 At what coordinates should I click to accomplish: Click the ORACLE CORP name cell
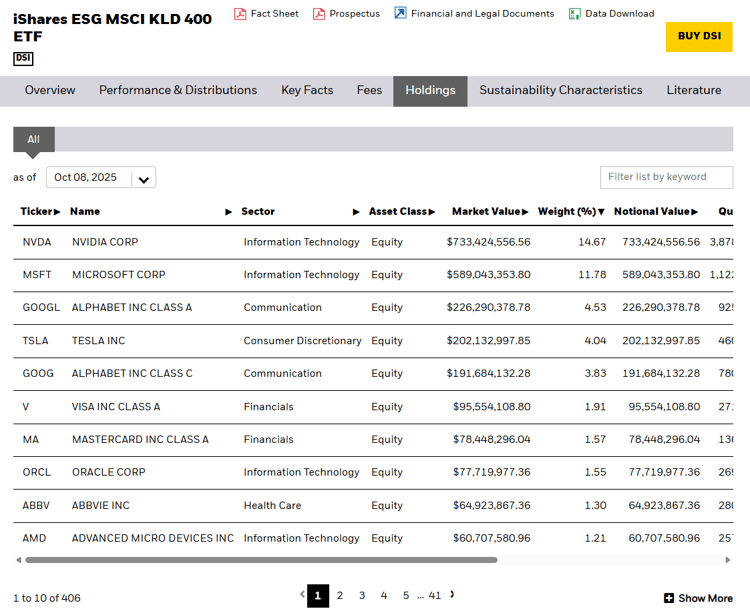[109, 472]
